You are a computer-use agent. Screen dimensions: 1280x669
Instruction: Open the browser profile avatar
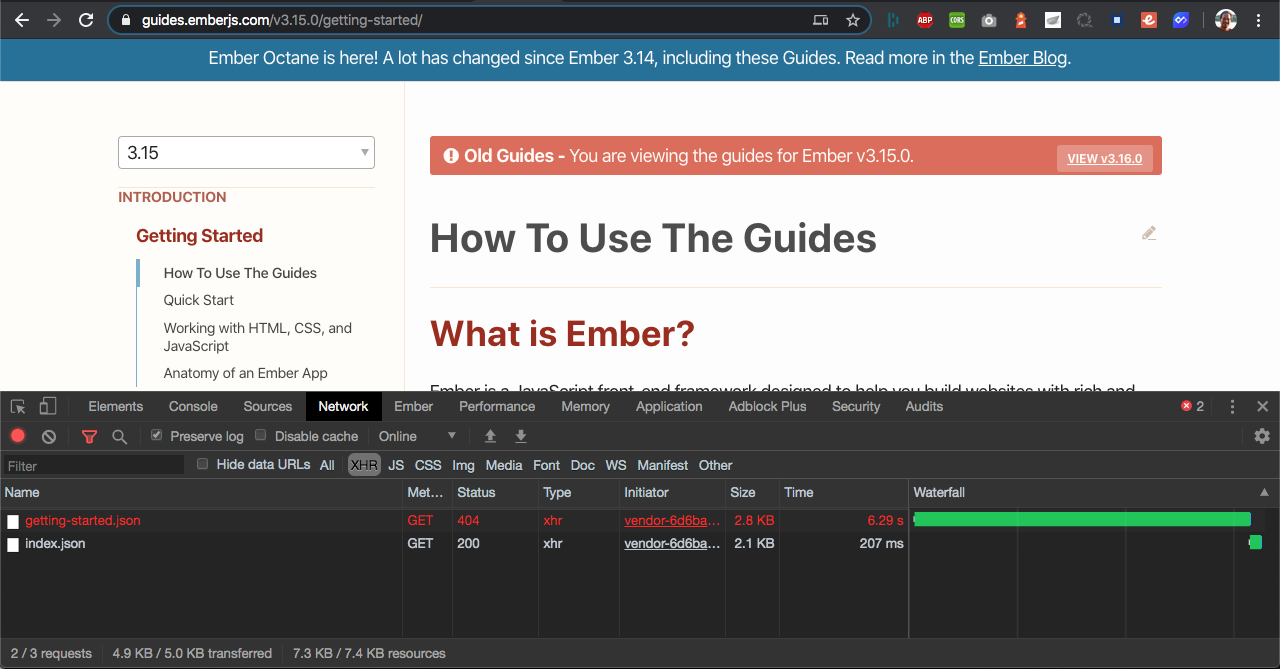(x=1226, y=20)
